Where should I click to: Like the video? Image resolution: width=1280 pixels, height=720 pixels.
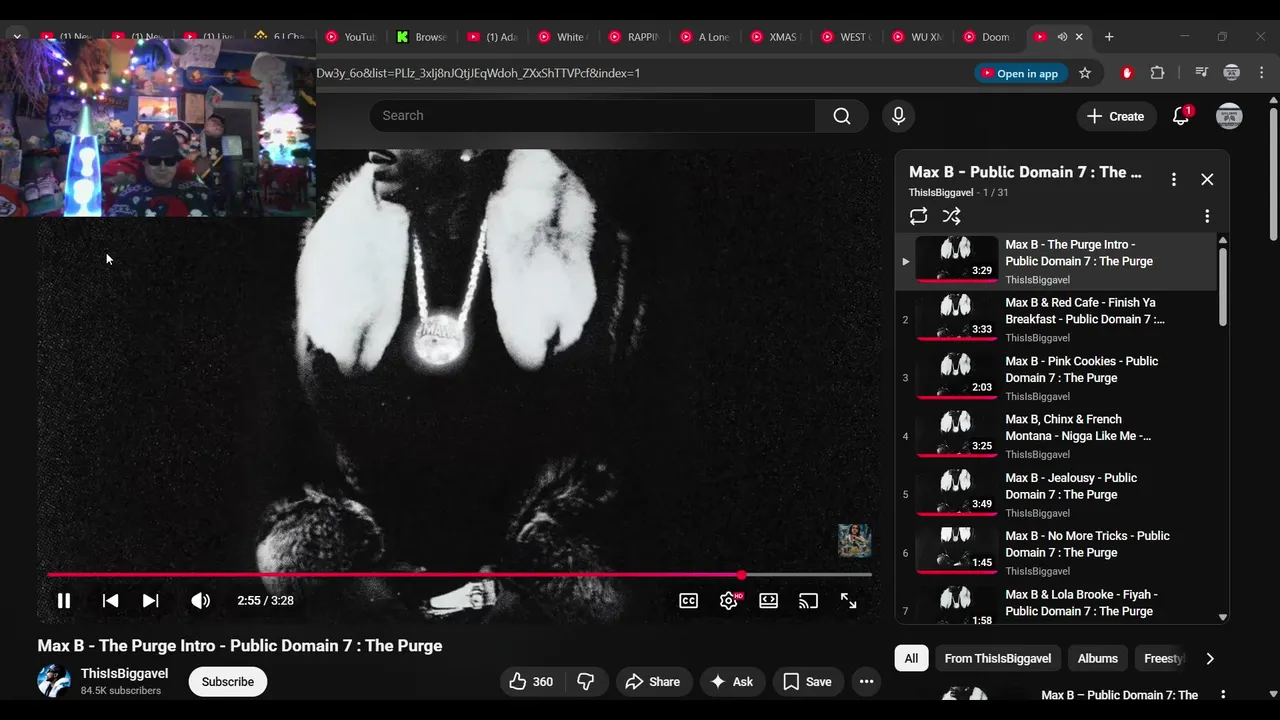coord(531,682)
